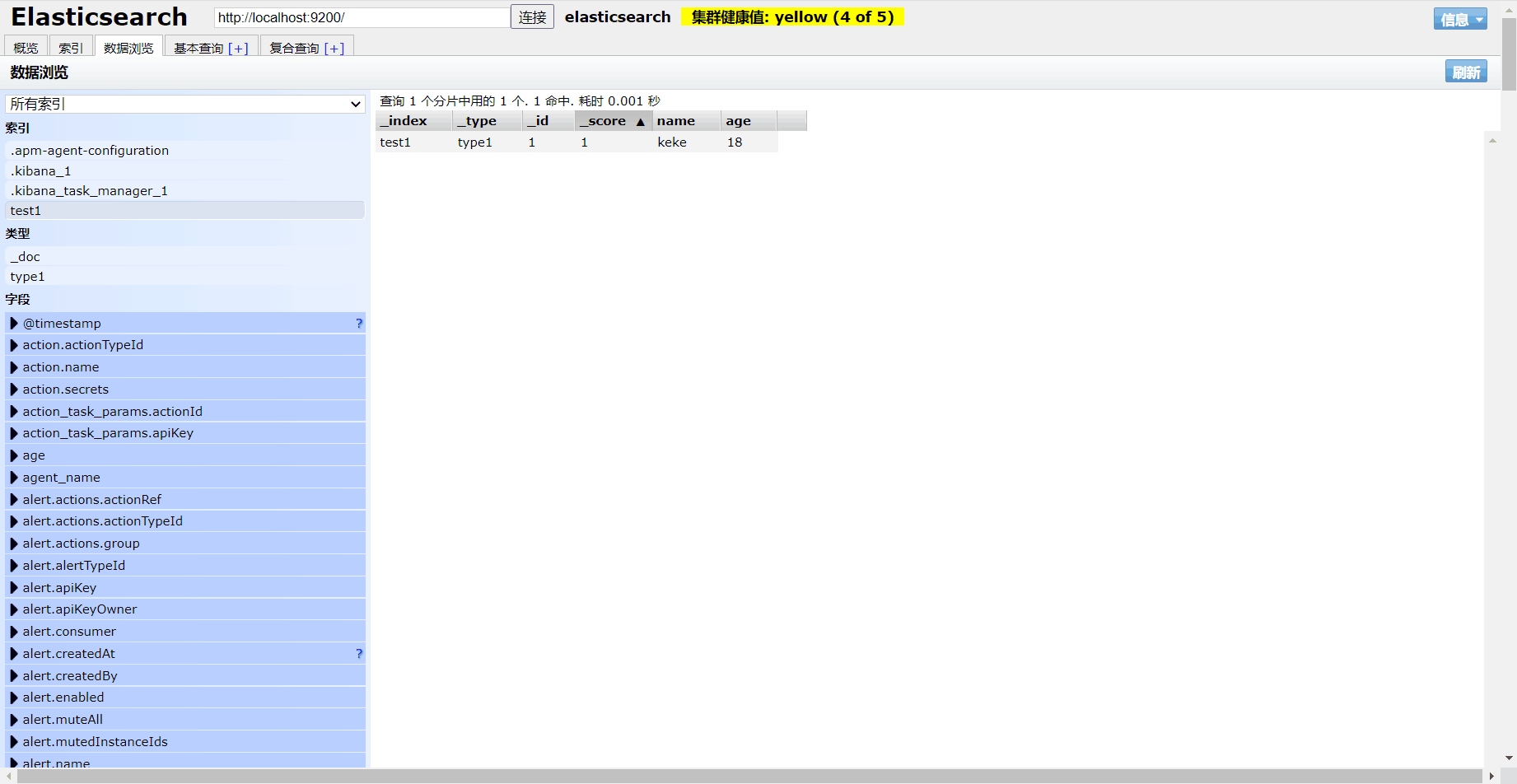Select the _doc type
1517x784 pixels.
(x=185, y=257)
